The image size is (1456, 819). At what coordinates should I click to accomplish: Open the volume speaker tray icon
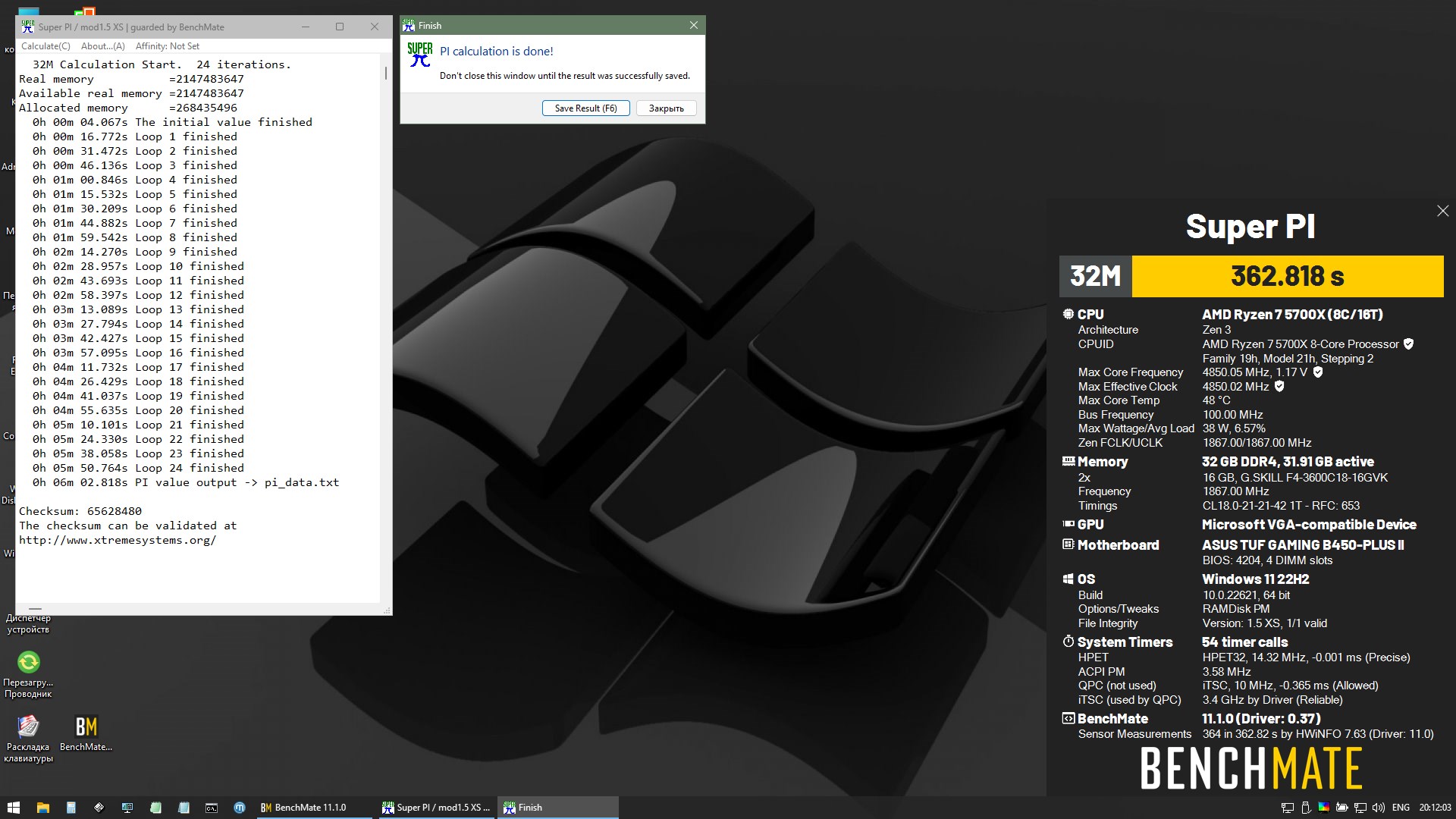(x=1378, y=808)
